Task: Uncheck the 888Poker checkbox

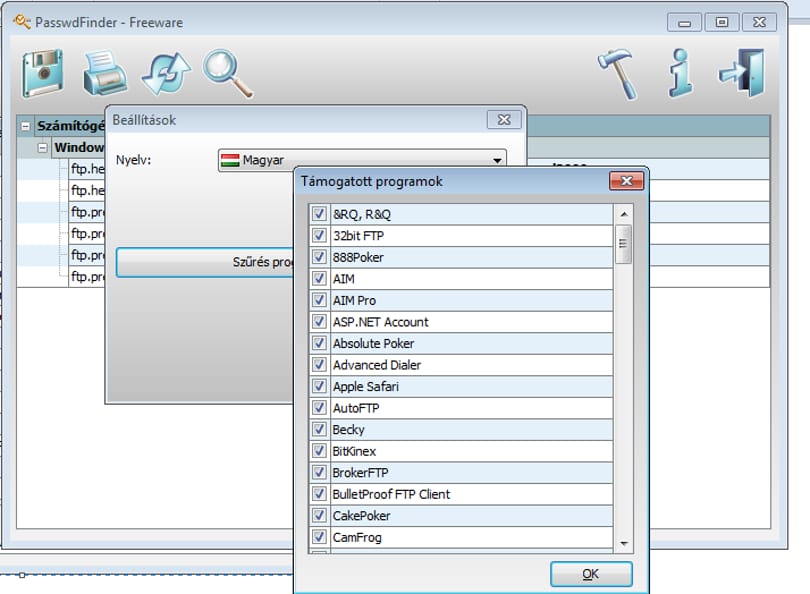Action: tap(319, 257)
